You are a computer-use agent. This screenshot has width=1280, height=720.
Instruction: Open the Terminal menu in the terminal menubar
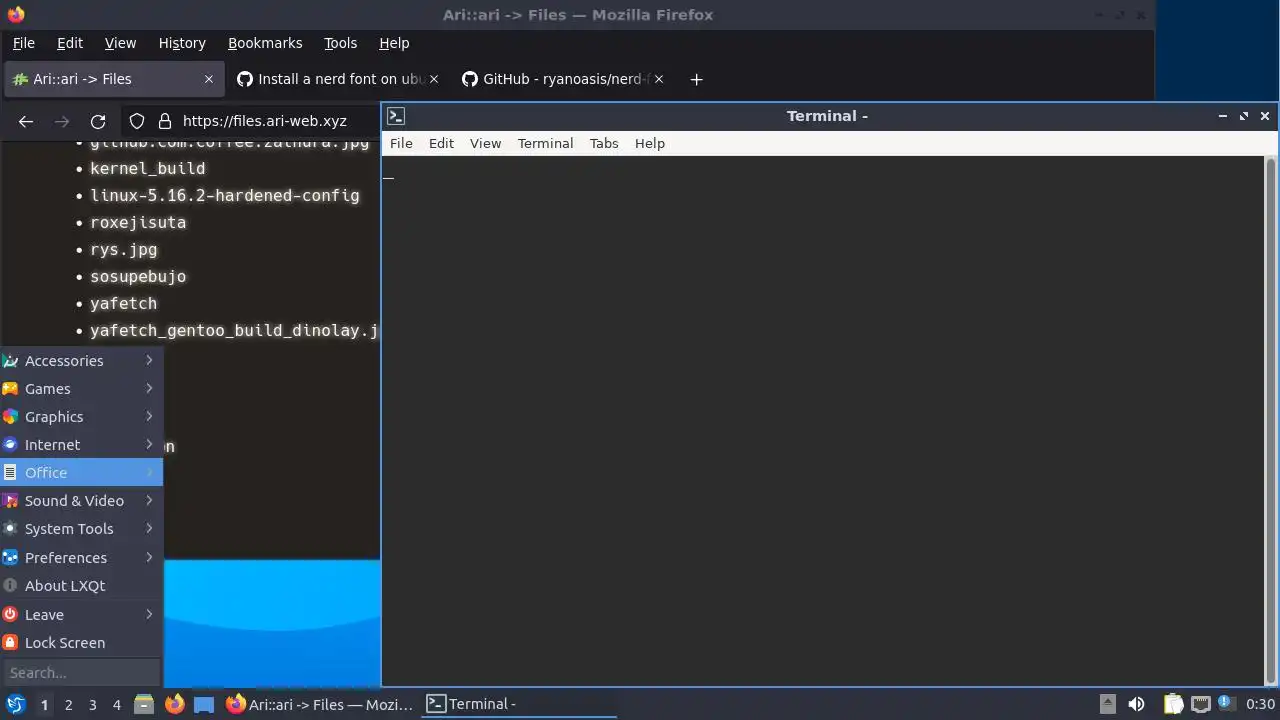pyautogui.click(x=545, y=143)
